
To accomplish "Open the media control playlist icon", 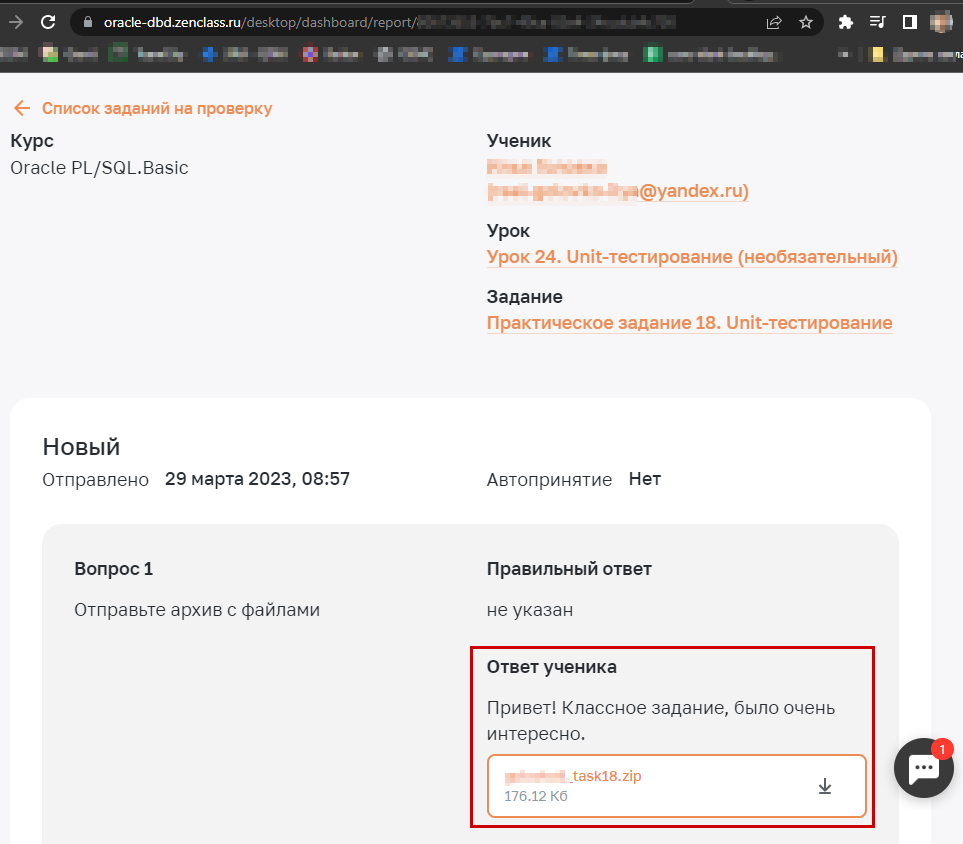I will click(877, 21).
